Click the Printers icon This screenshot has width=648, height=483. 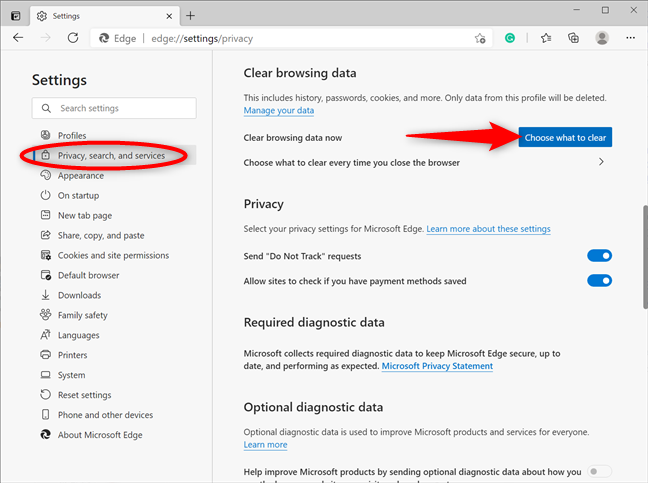tap(45, 355)
